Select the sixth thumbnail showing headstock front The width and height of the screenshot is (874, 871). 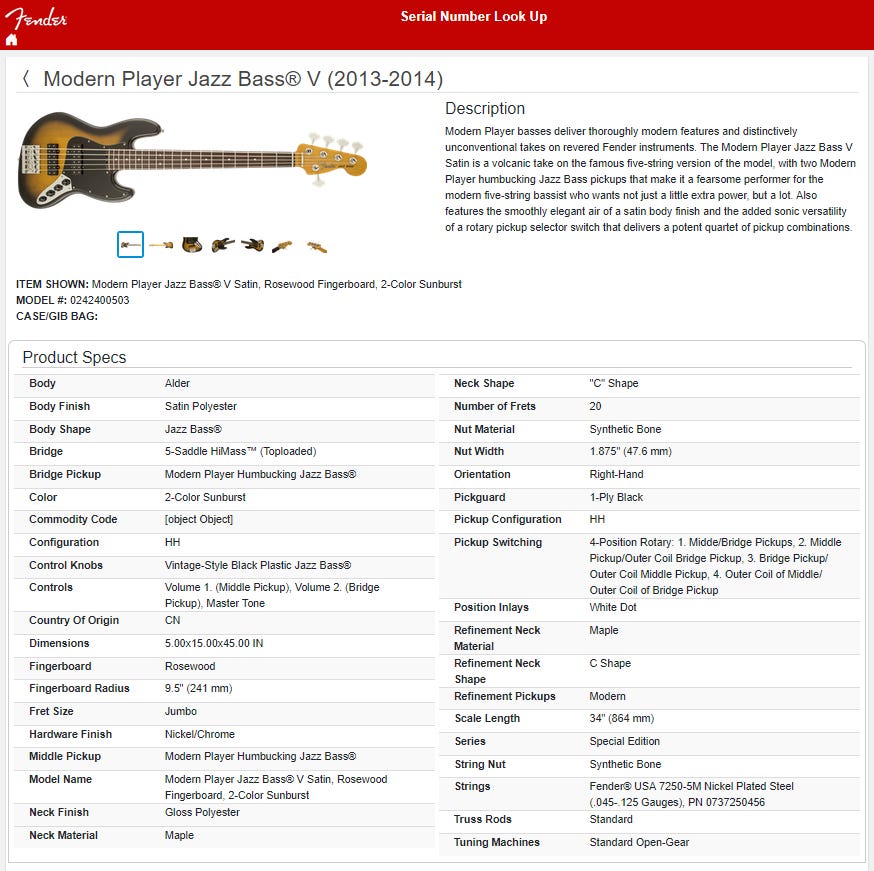[283, 246]
